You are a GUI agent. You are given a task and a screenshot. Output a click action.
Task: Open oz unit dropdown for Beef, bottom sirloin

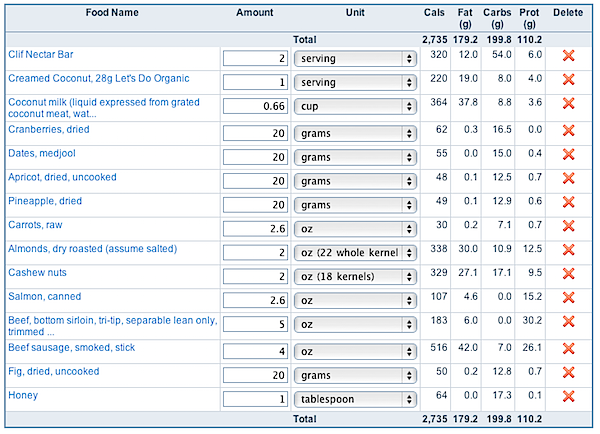pos(355,324)
